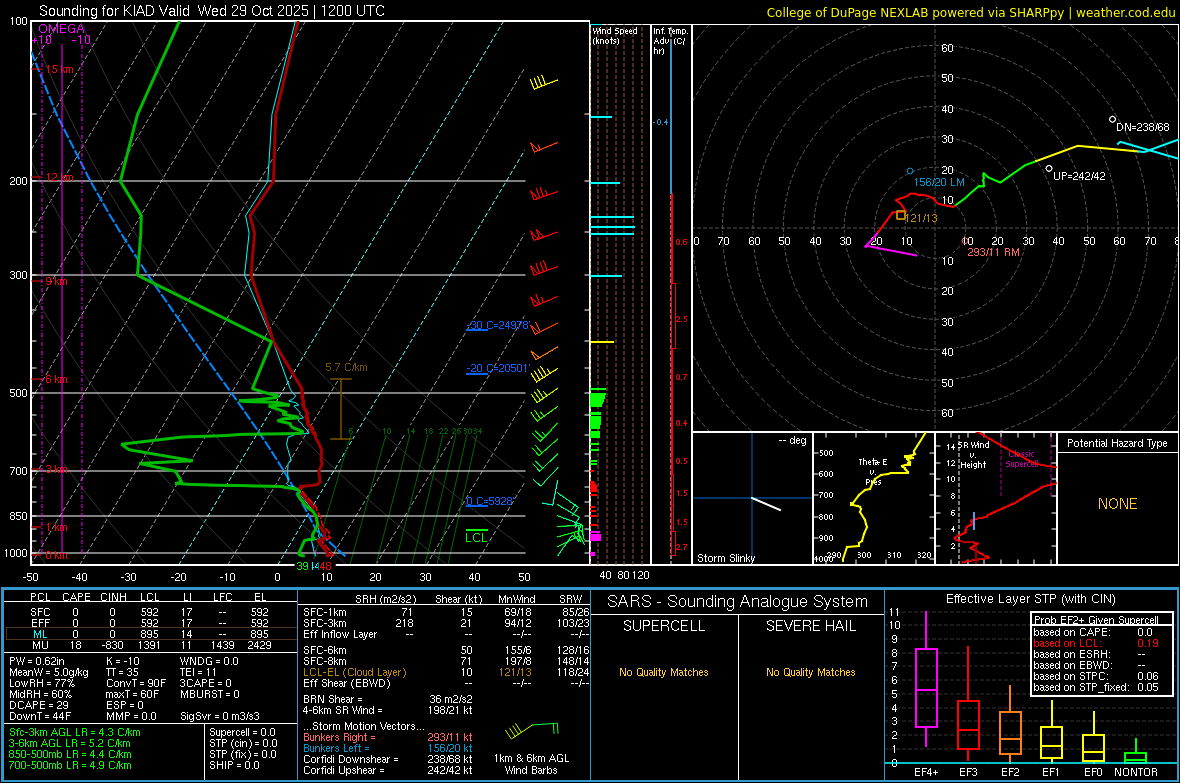This screenshot has height=783, width=1180.
Task: Click the 'Inf. Temp. Adv.' panel heading
Action: (x=670, y=41)
